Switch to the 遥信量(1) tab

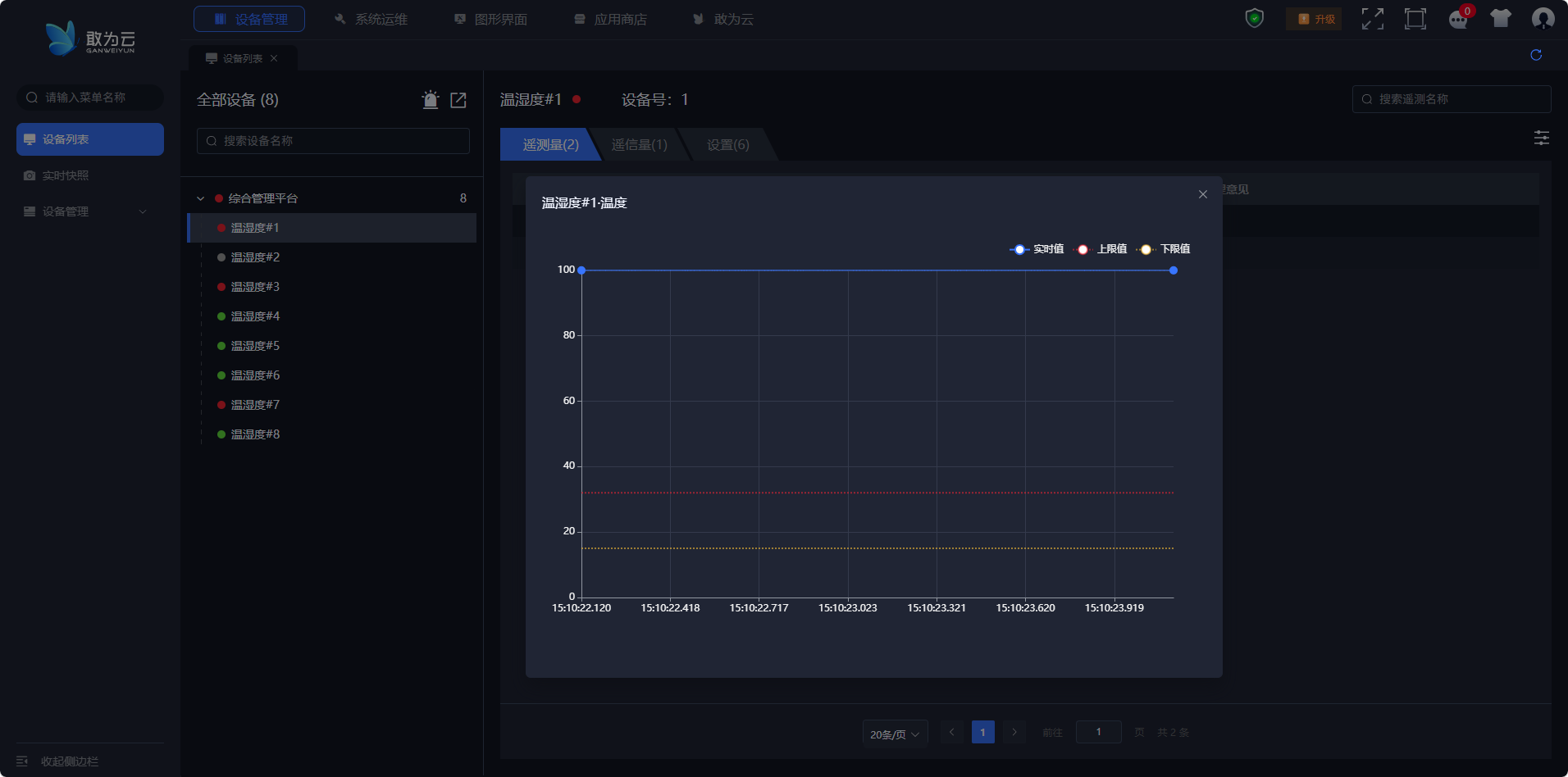(640, 144)
